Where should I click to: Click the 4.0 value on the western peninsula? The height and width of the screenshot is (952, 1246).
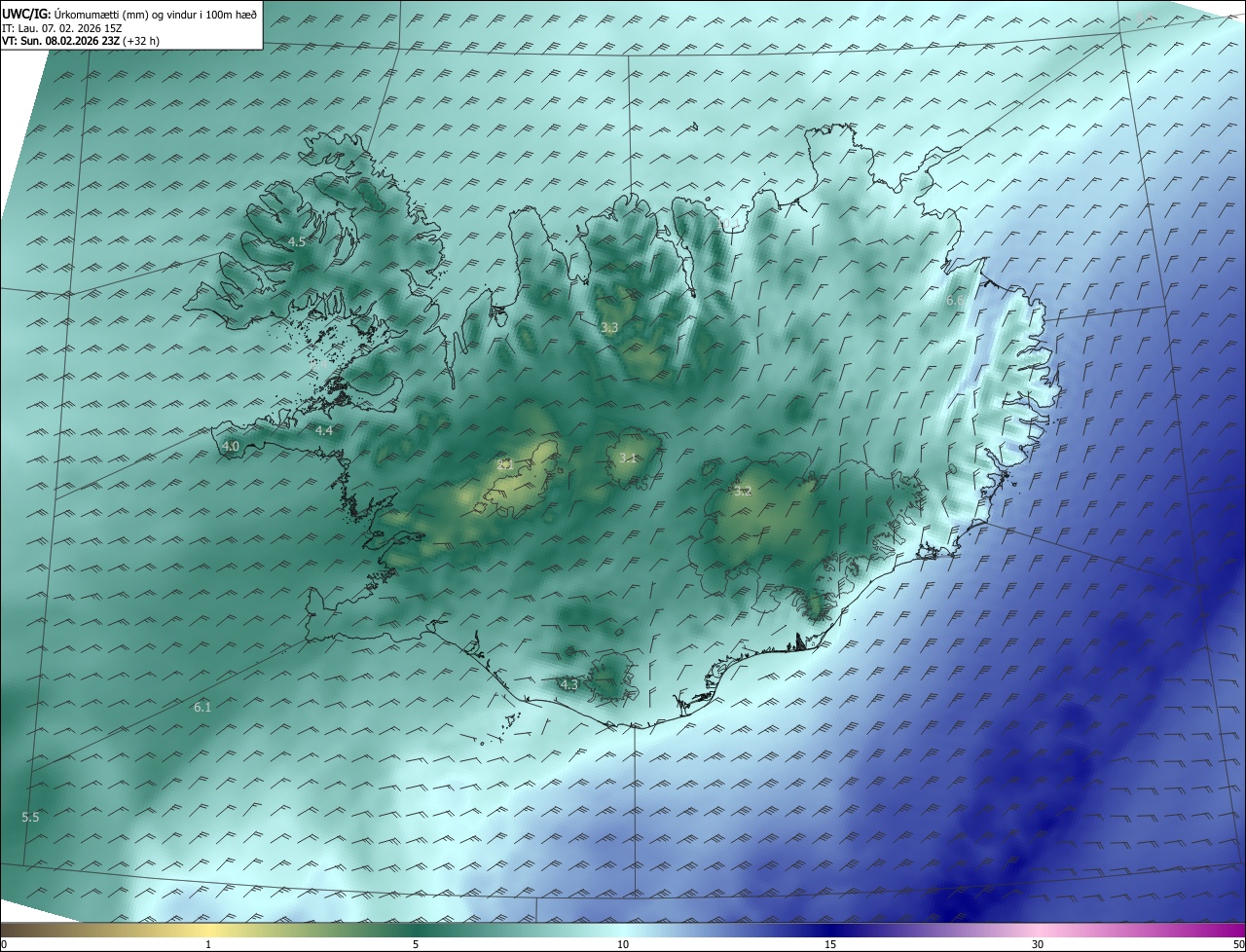coord(231,447)
